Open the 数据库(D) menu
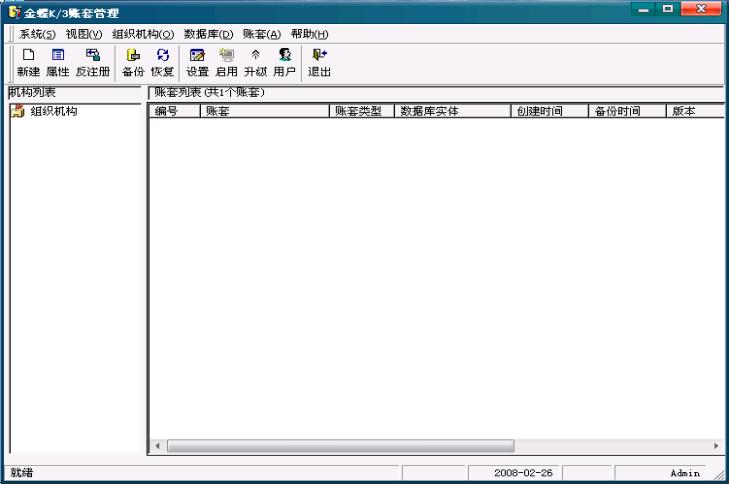The width and height of the screenshot is (729, 484). point(208,34)
